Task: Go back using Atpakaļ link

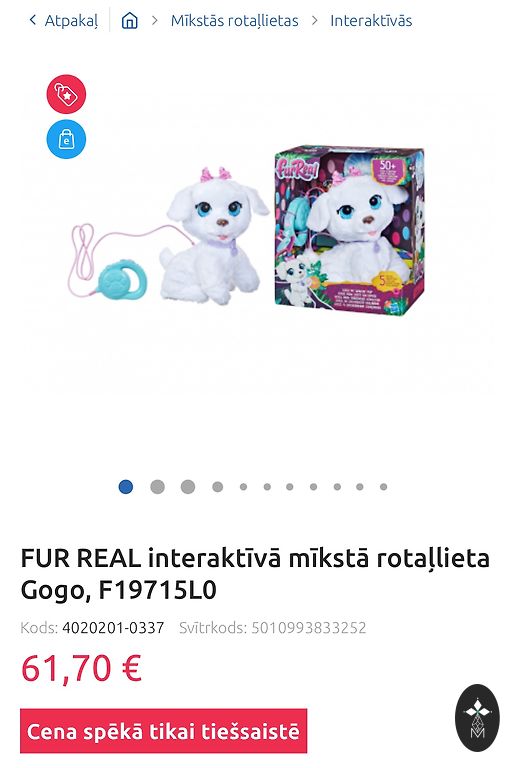Action: 71,21
